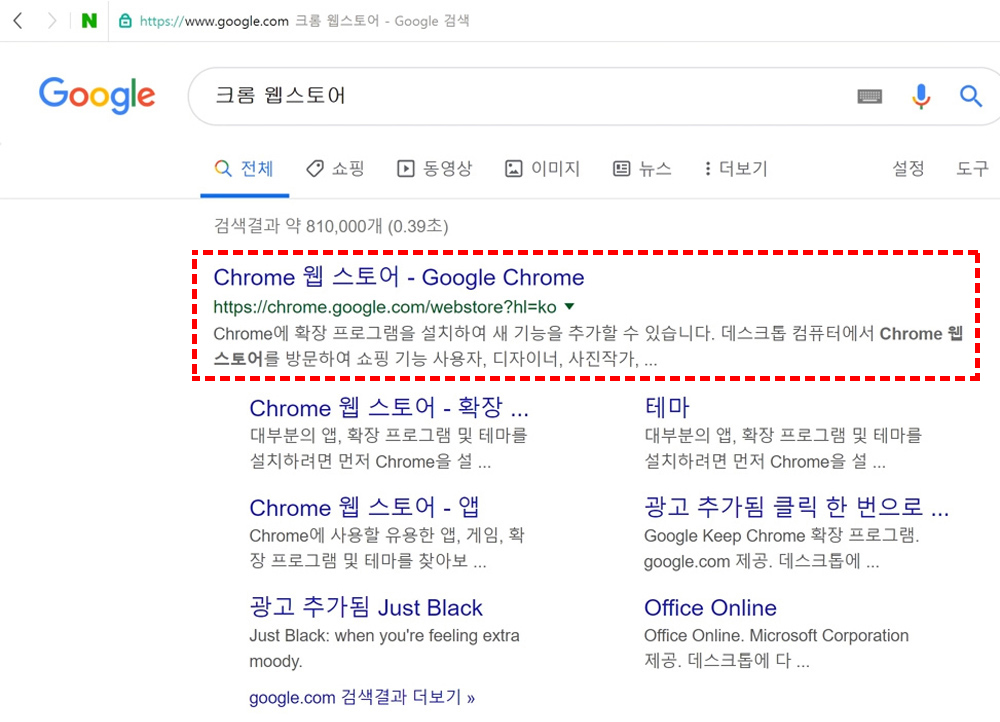This screenshot has width=1000, height=722.
Task: Click the result count text '검색결과 약 810,000개'
Action: [298, 226]
